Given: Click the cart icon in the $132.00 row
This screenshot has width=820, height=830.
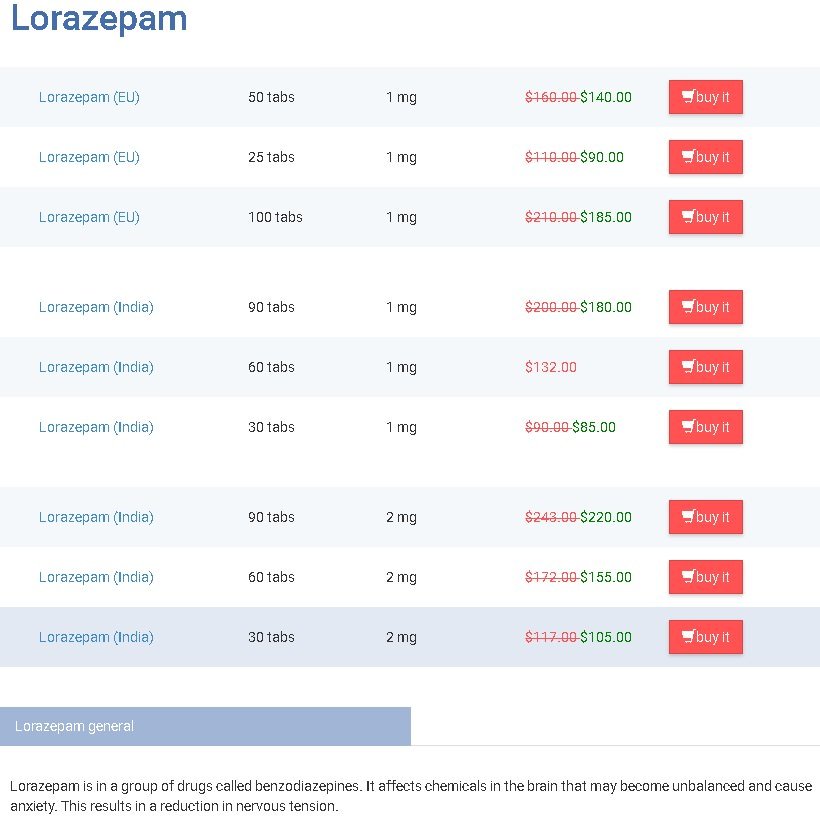Looking at the screenshot, I should [x=688, y=367].
